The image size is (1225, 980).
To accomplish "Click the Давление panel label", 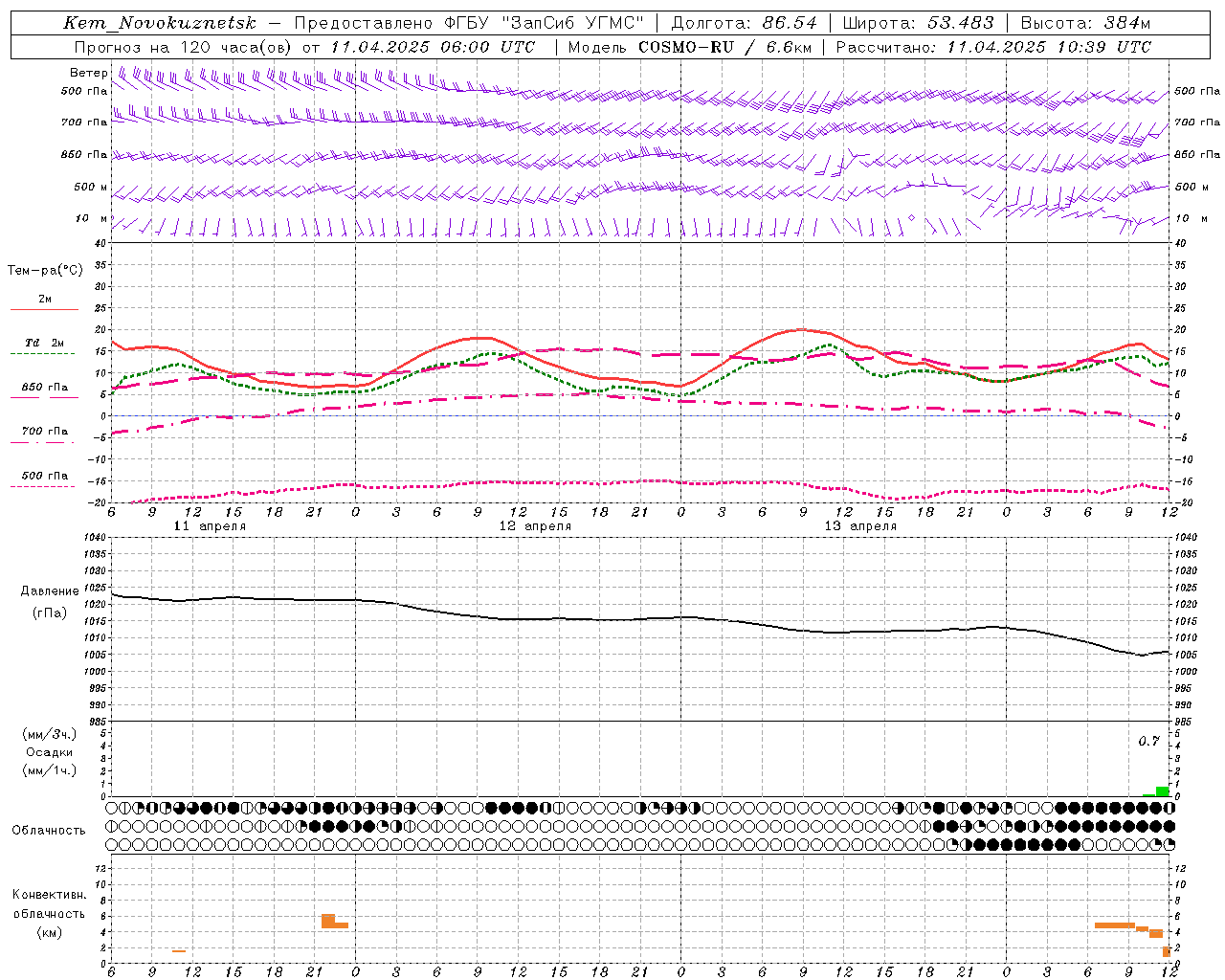I will tap(50, 591).
